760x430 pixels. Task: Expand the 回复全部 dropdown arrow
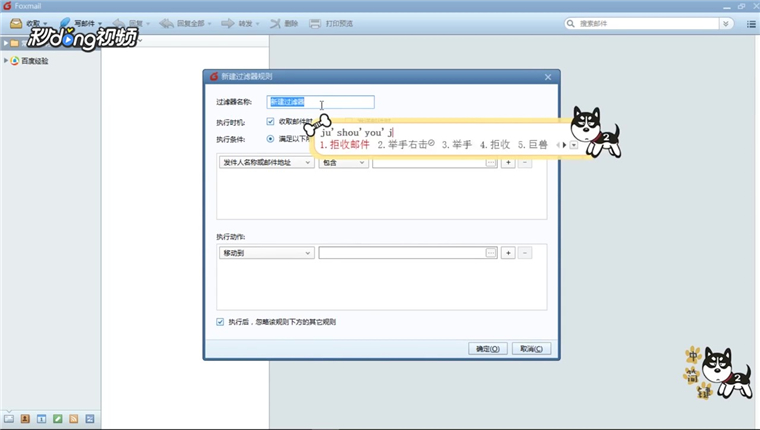point(209,24)
